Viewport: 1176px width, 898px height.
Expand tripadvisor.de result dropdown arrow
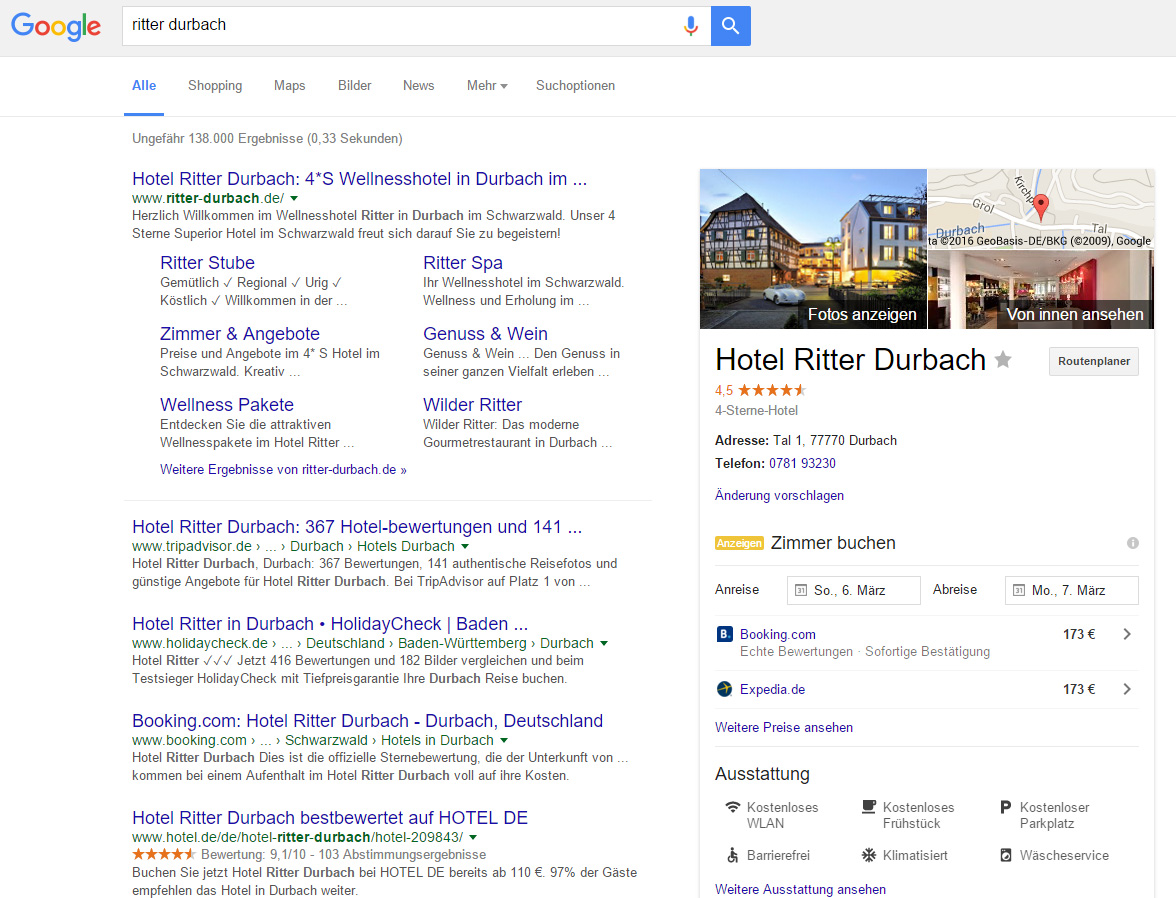pyautogui.click(x=465, y=546)
